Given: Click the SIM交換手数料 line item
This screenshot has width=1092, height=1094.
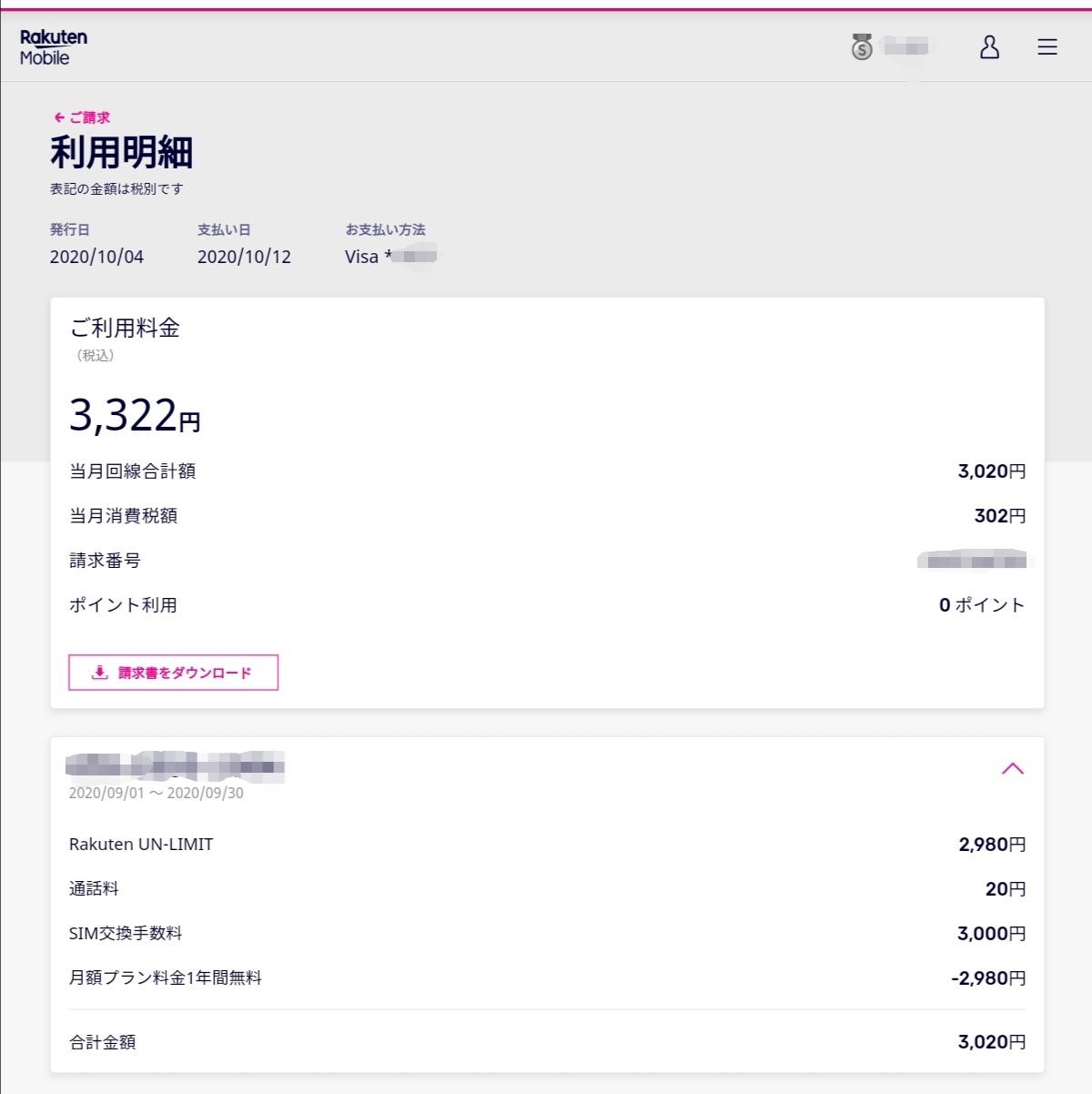Looking at the screenshot, I should click(126, 934).
